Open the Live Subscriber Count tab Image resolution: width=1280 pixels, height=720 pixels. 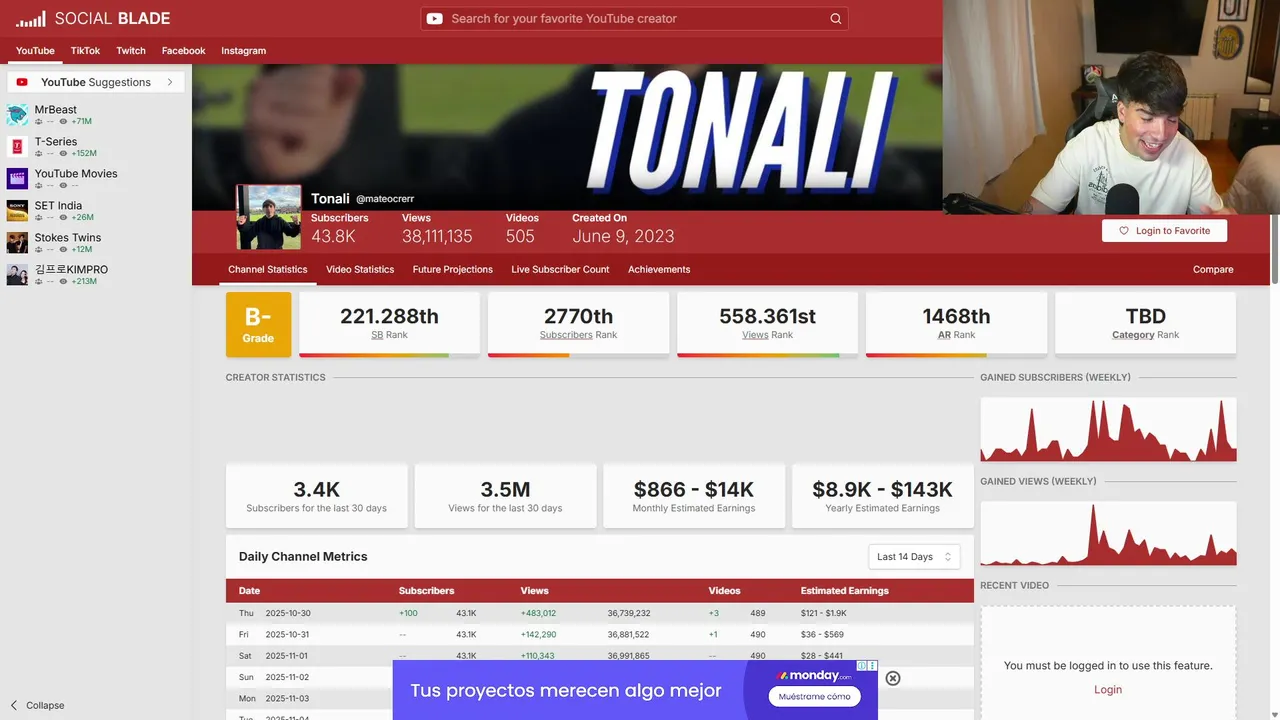(x=560, y=270)
